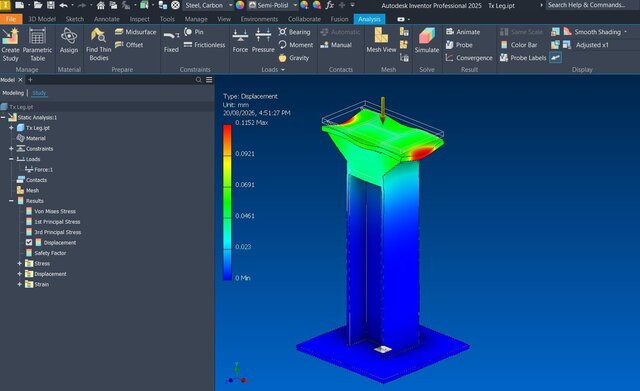Click the Search Help & Commands field
Viewport: 640px width, 391px height.
[586, 5]
